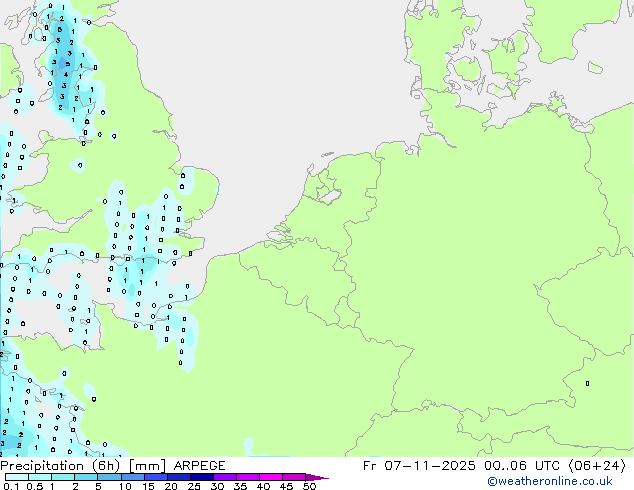634x490 pixels.
Task: Click the 'Precipitation (6h)' title text
Action: click(60, 466)
